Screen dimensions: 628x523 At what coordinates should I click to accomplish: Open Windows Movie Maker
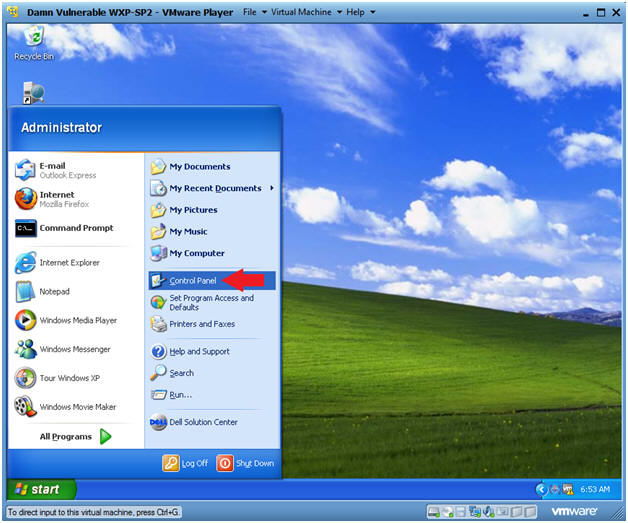point(74,407)
